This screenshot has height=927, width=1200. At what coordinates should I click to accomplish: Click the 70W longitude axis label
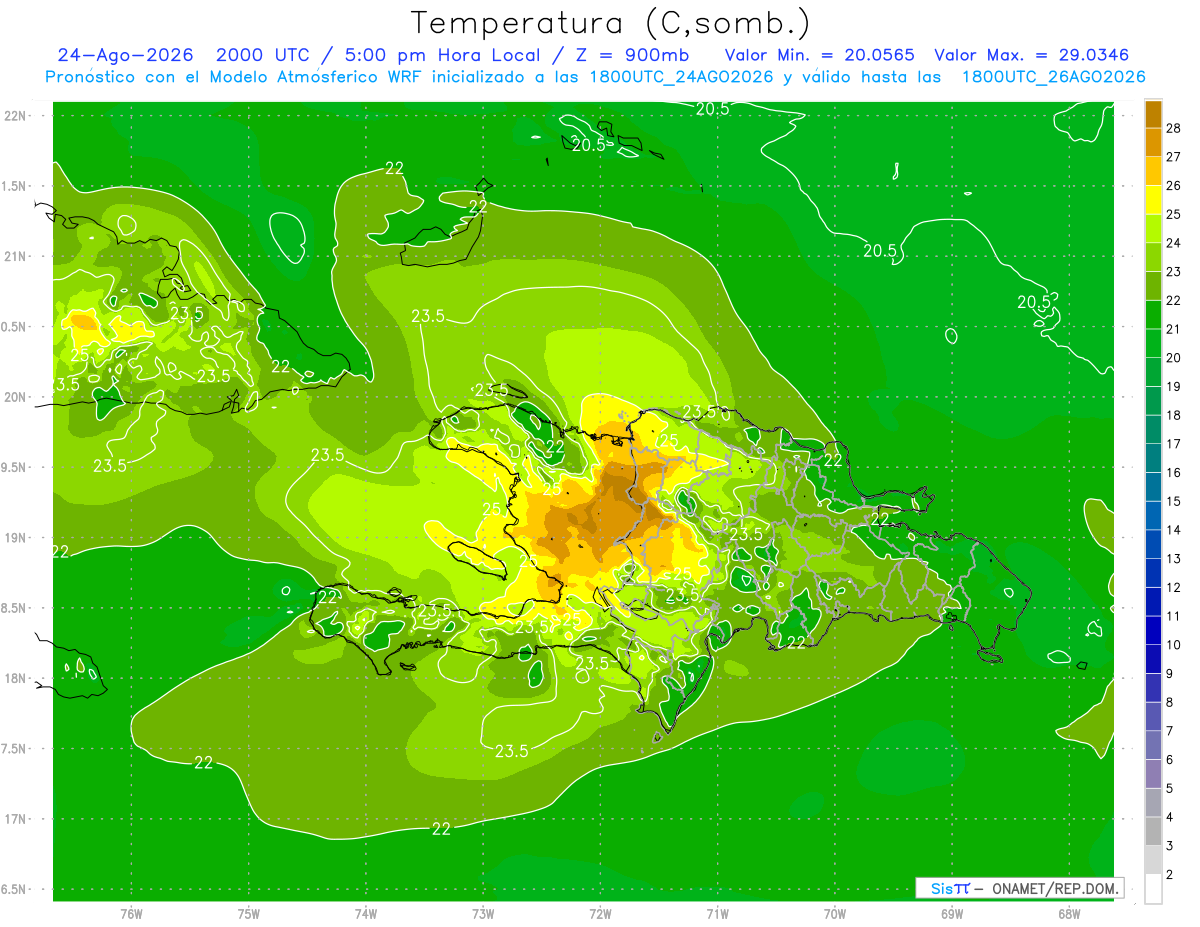(x=835, y=913)
